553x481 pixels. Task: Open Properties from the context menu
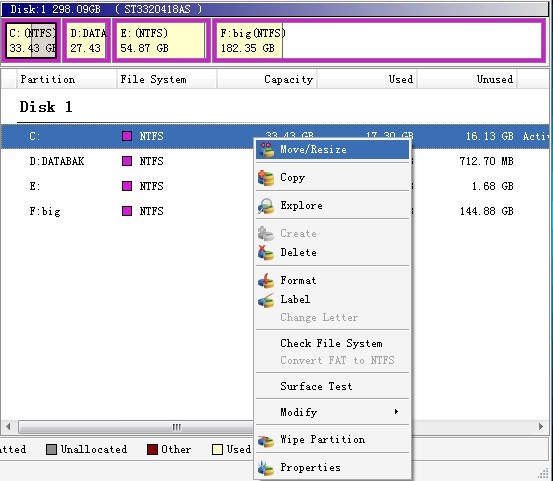pos(333,468)
